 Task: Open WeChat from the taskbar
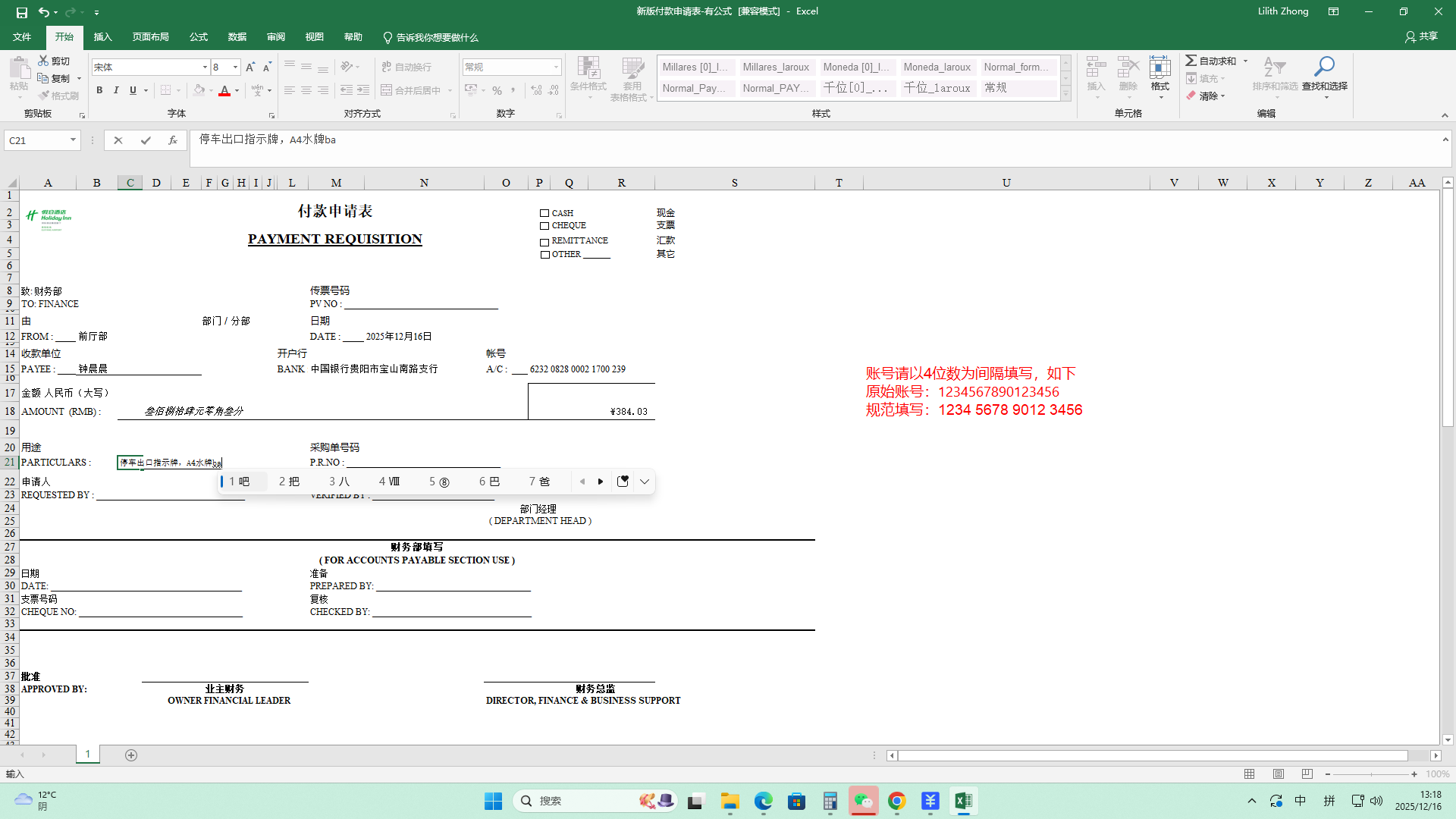863,801
